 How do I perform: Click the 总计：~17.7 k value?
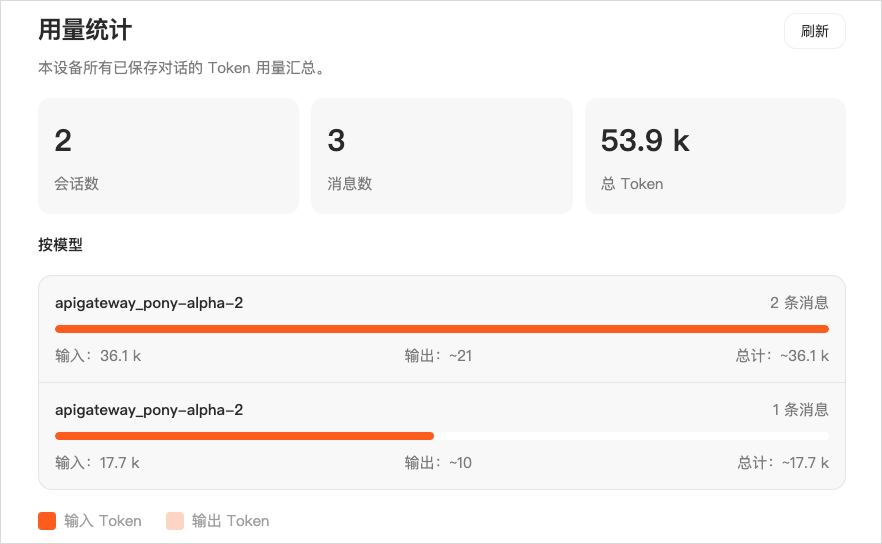(783, 462)
